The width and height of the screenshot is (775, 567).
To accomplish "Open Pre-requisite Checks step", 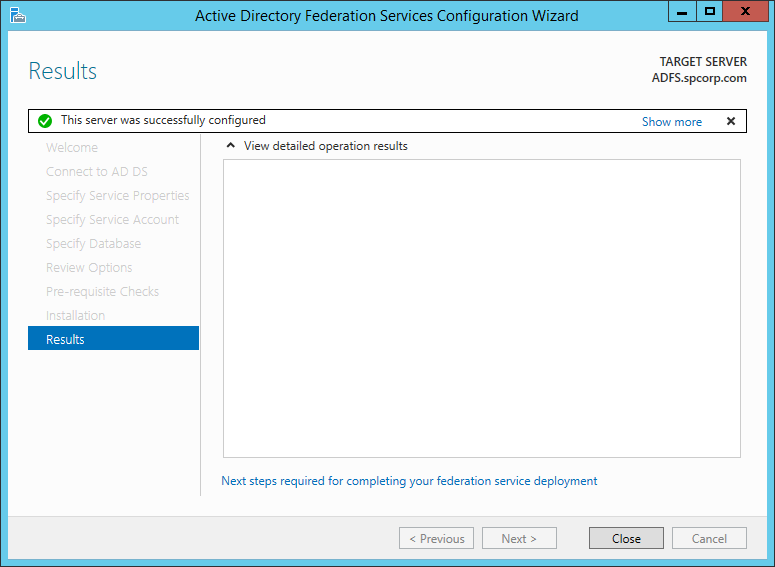I will (x=102, y=291).
